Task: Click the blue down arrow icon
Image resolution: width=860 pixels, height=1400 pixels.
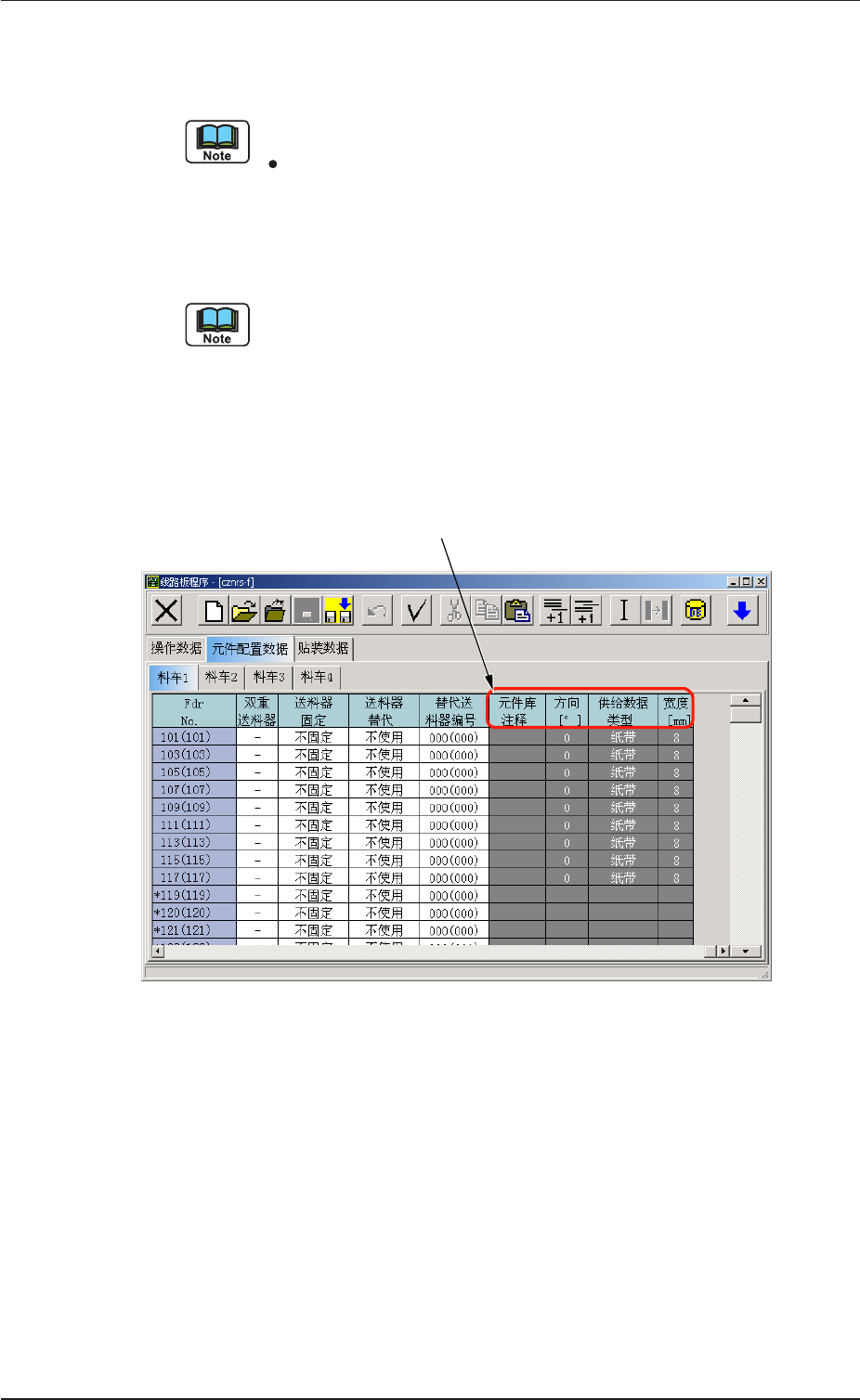Action: [742, 611]
